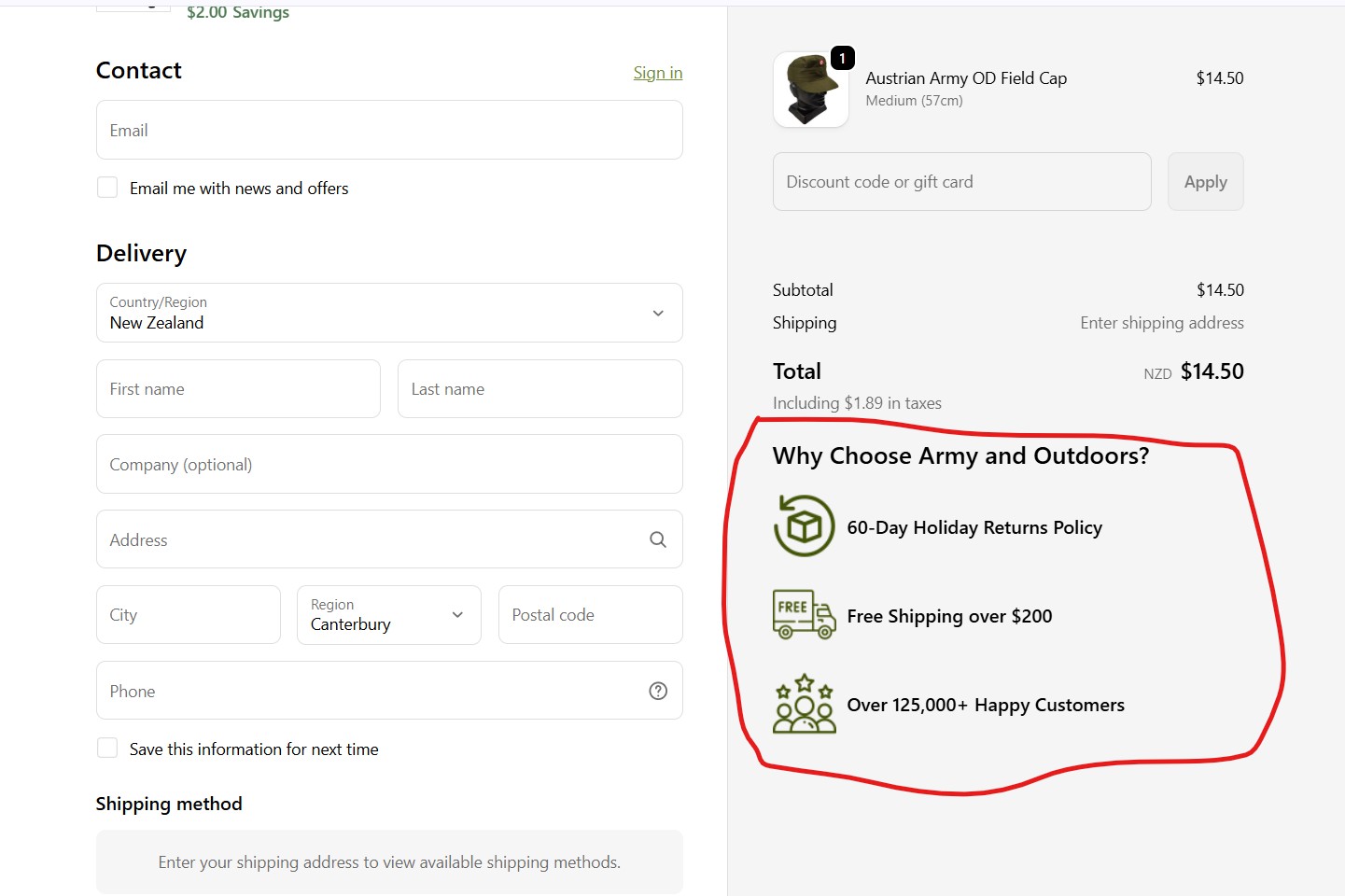Image resolution: width=1345 pixels, height=896 pixels.
Task: Click the NZD total amount $14.50
Action: click(x=1212, y=371)
